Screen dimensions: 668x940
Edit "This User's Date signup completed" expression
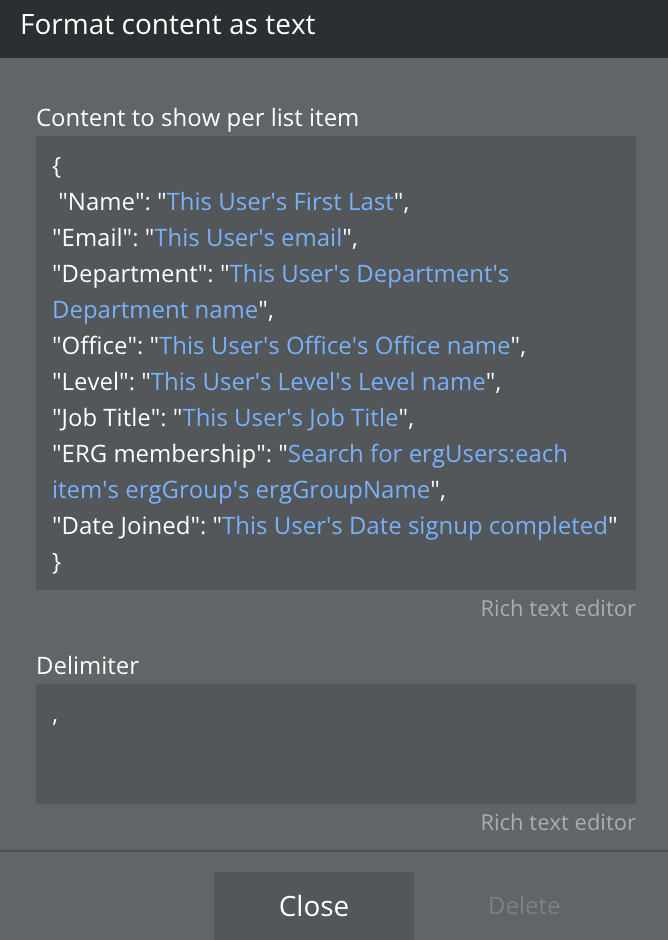pyautogui.click(x=415, y=526)
